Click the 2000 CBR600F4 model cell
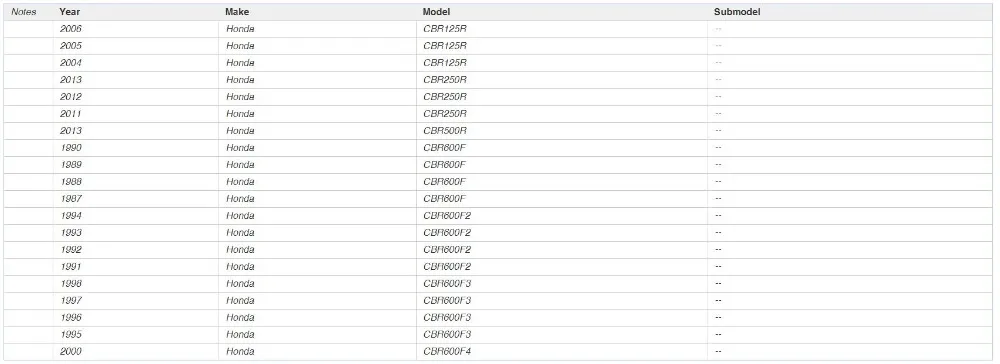 coord(562,351)
